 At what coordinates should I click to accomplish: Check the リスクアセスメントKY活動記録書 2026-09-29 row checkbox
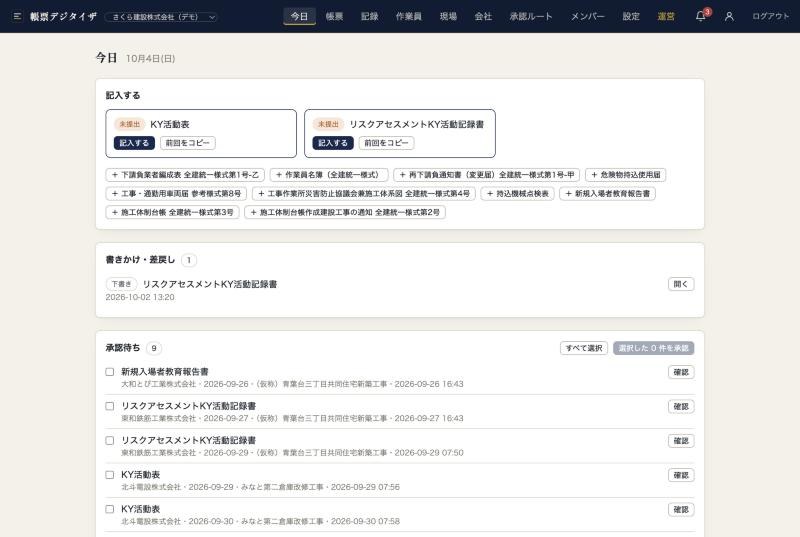click(110, 441)
